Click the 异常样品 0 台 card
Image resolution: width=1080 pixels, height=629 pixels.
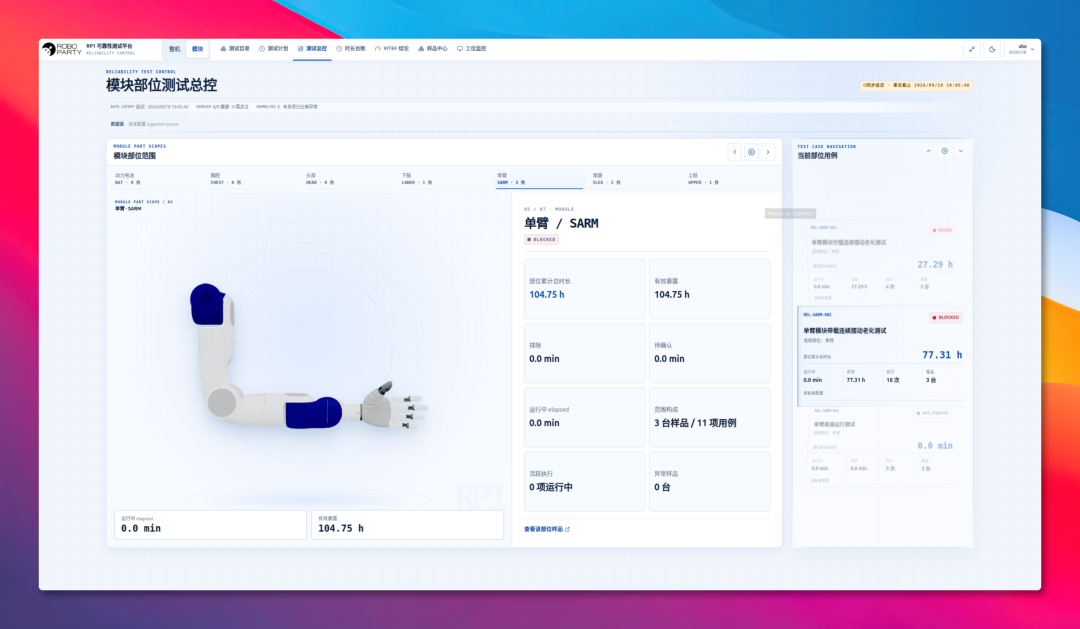[709, 481]
